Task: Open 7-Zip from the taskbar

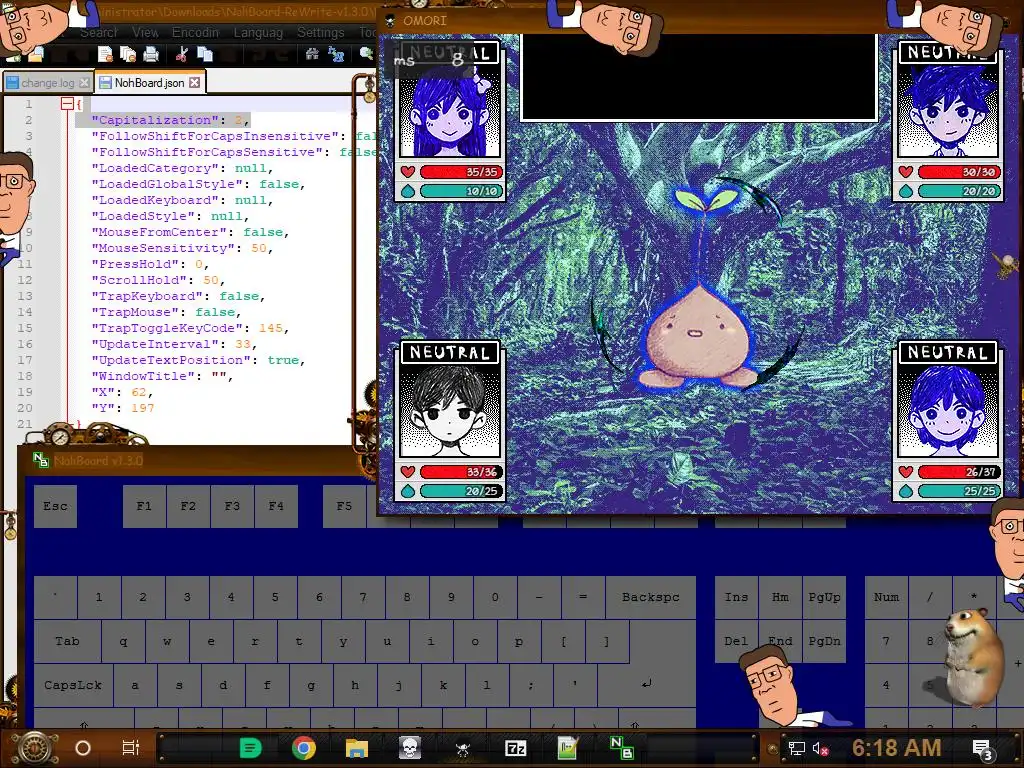Action: (516, 748)
